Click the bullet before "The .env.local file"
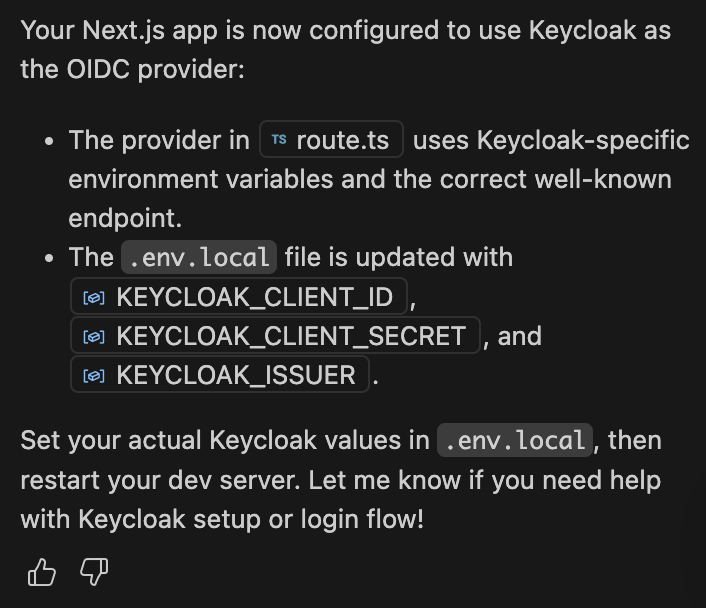Viewport: 706px width, 608px height. [x=49, y=259]
